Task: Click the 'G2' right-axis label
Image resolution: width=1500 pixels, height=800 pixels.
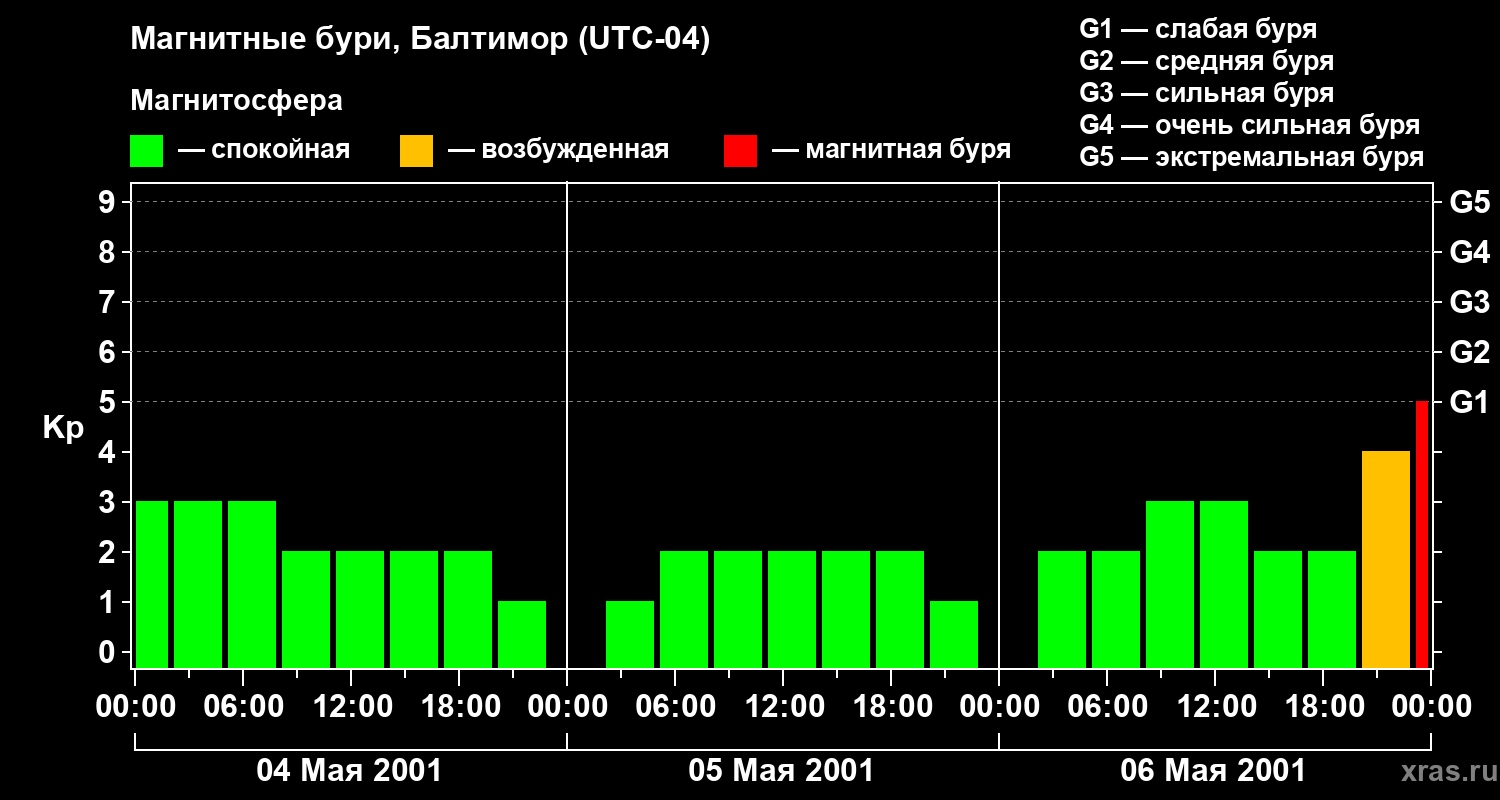Action: tap(1469, 352)
